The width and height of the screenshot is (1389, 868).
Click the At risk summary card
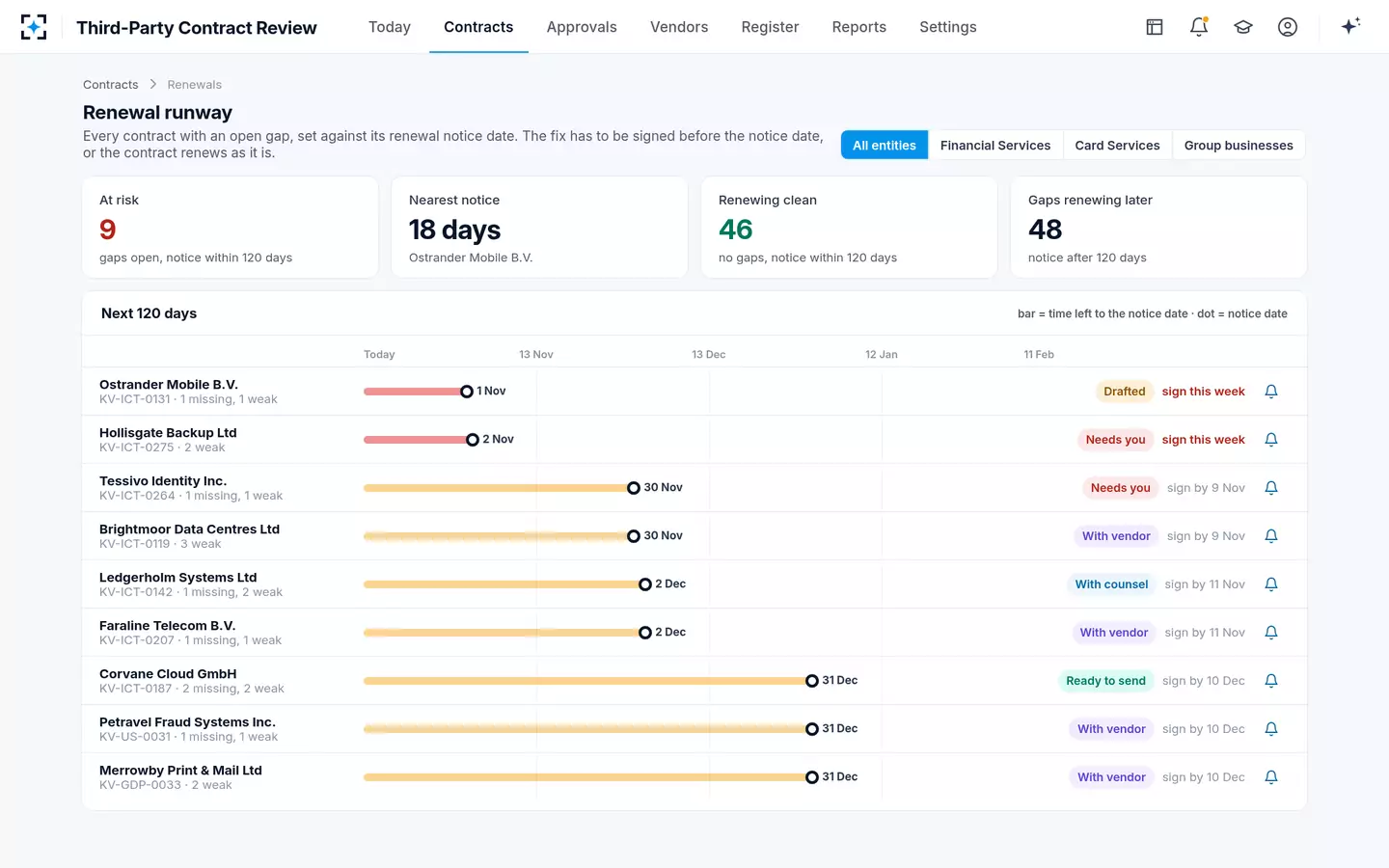231,228
